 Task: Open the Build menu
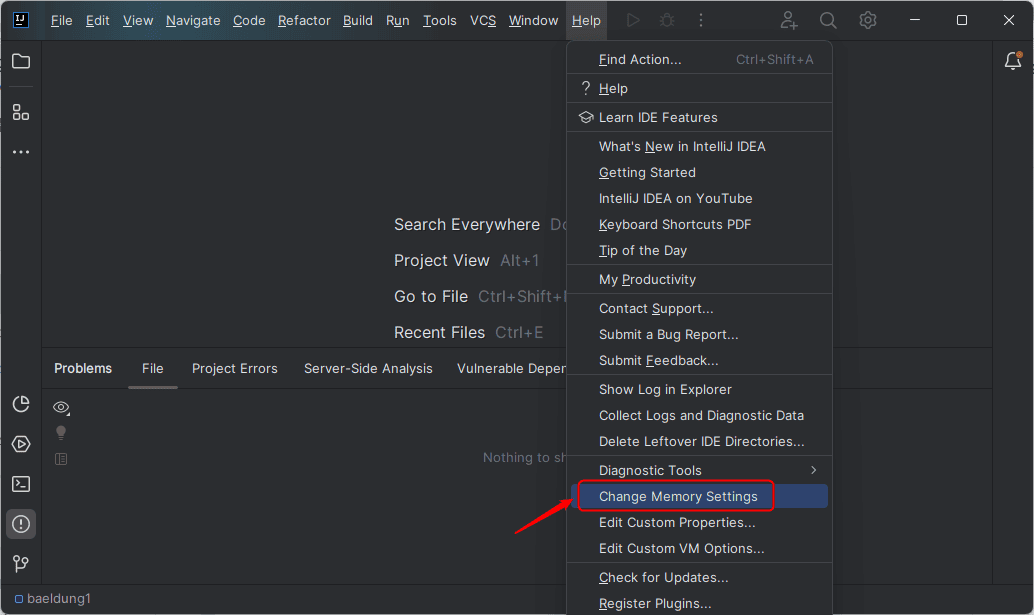pos(357,20)
